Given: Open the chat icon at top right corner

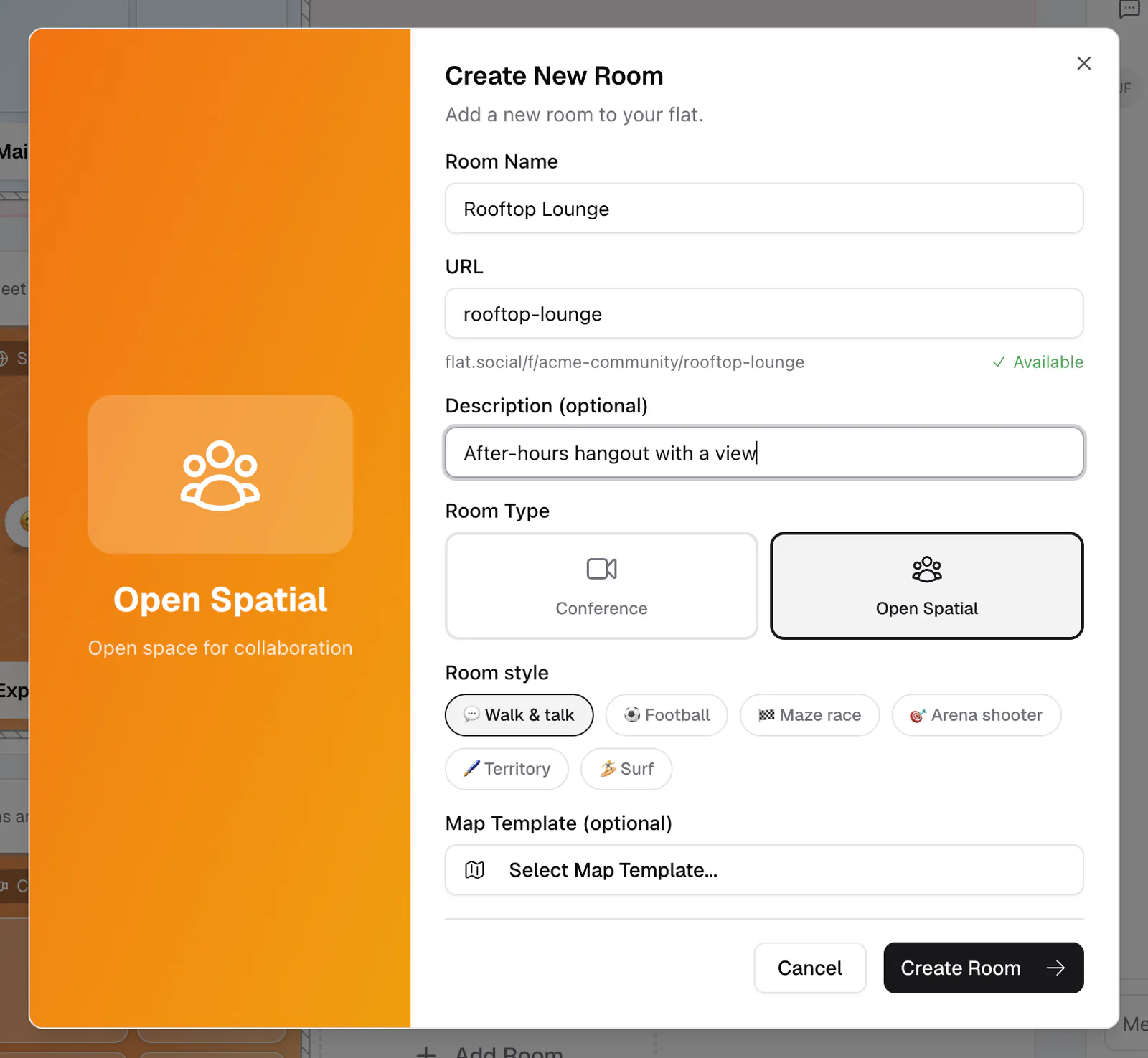Looking at the screenshot, I should tap(1129, 9).
